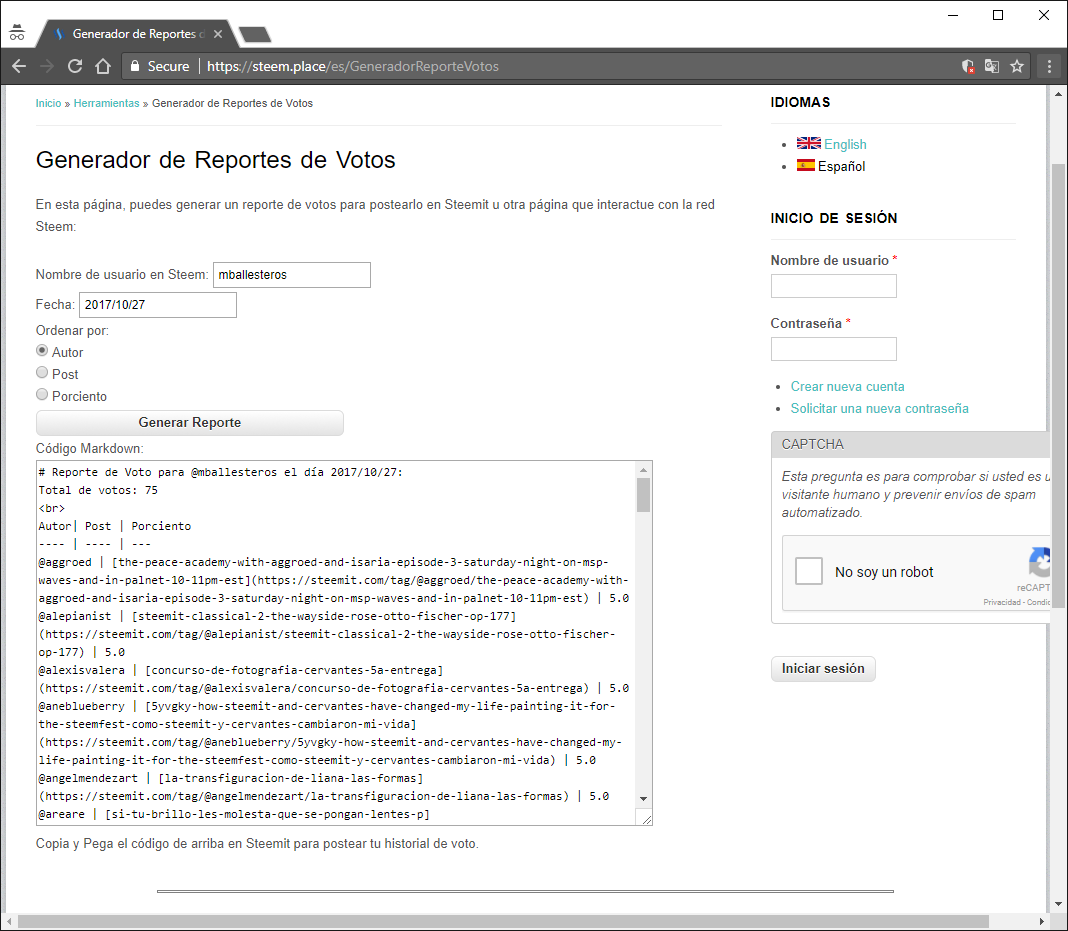Screen dimensions: 1068x931
Task: Open Solicitar una nueva contraseña link
Action: tap(879, 408)
